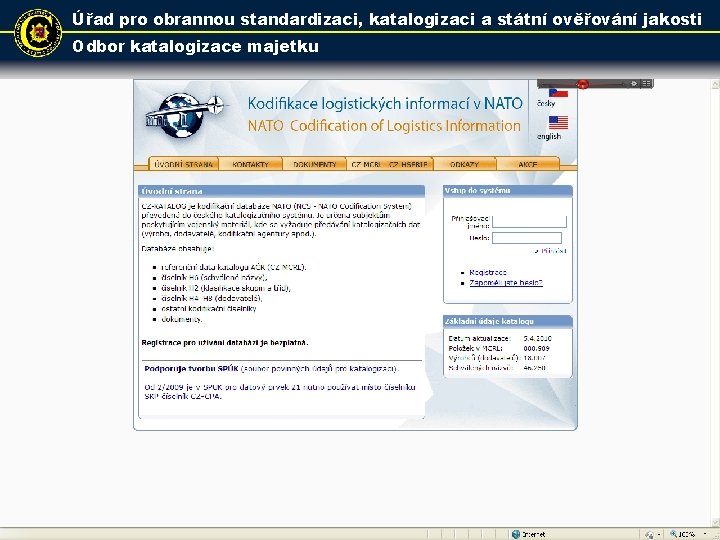Open the zoom level dropdown arrow
Image resolution: width=720 pixels, height=540 pixels.
pyautogui.click(x=705, y=534)
